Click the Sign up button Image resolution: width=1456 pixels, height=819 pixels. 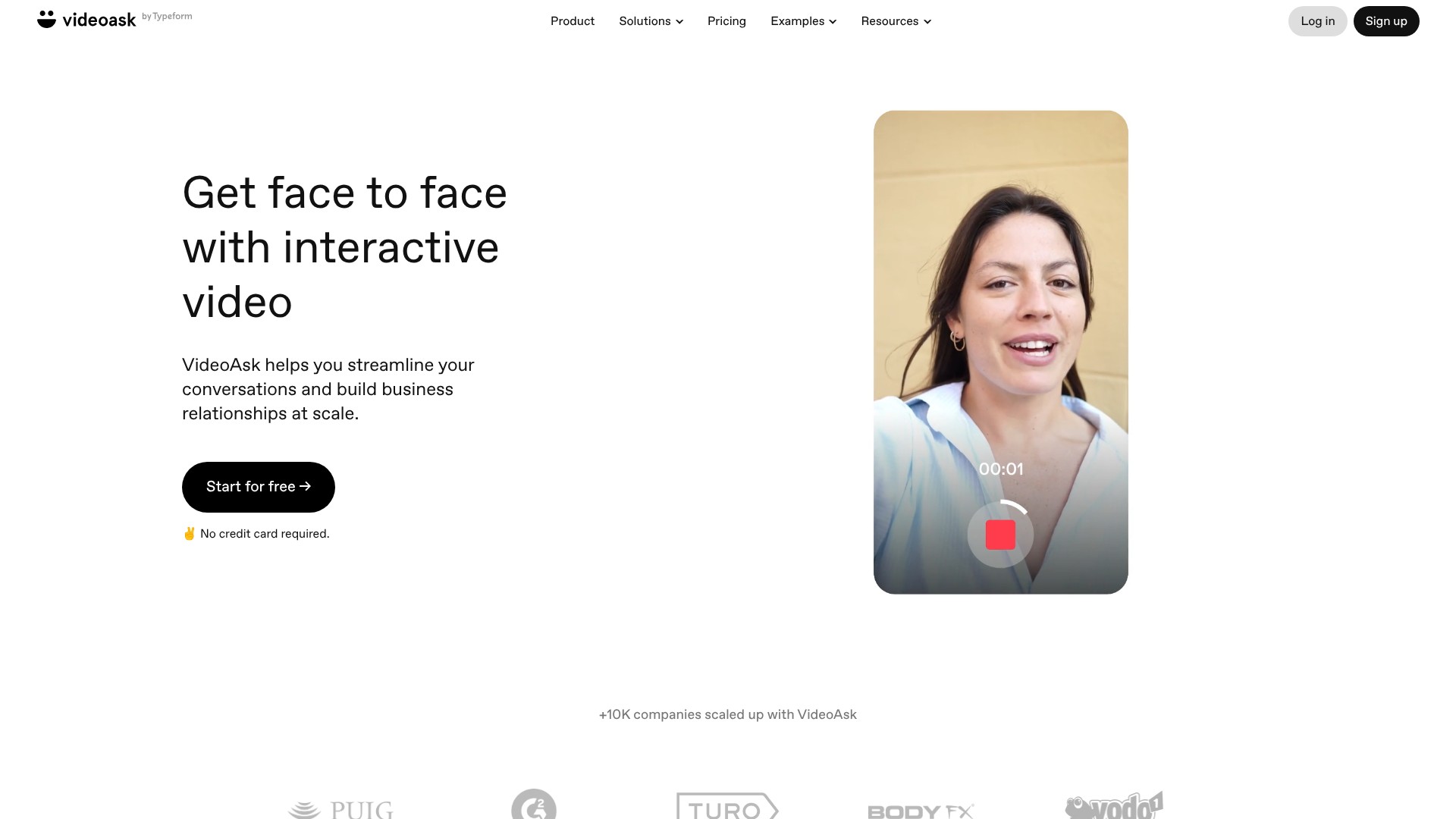tap(1386, 21)
